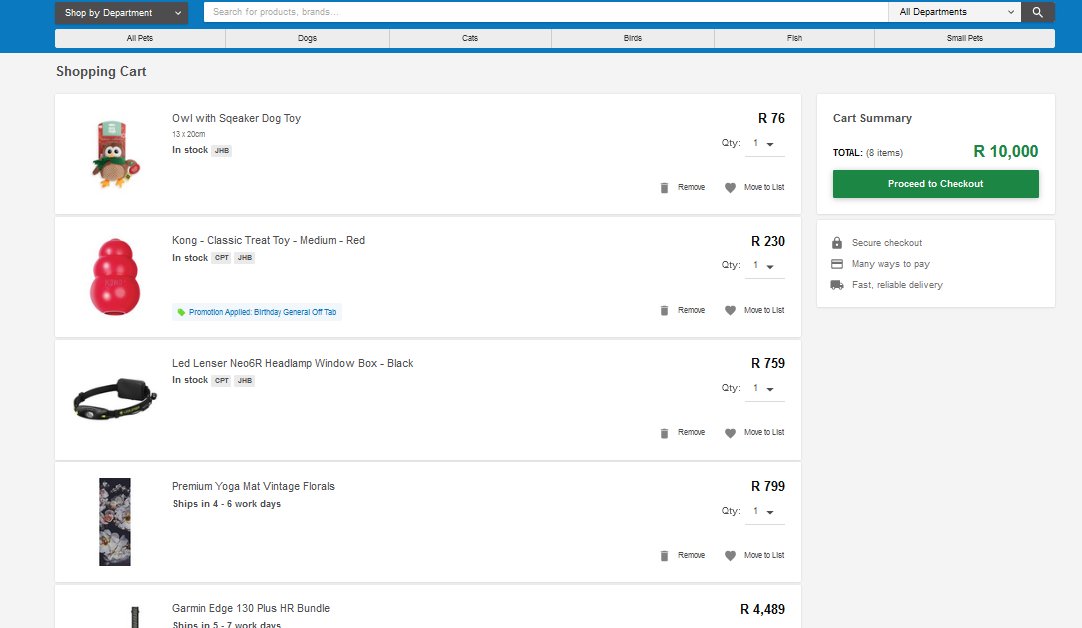Open Owl with Sqeaker Dog Toy product title
Viewport: 1082px width, 628px height.
coord(237,118)
